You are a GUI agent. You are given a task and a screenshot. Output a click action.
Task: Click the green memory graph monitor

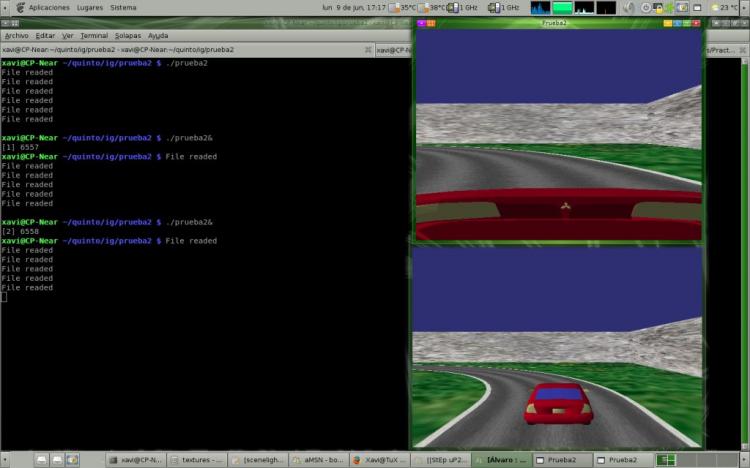(x=562, y=8)
